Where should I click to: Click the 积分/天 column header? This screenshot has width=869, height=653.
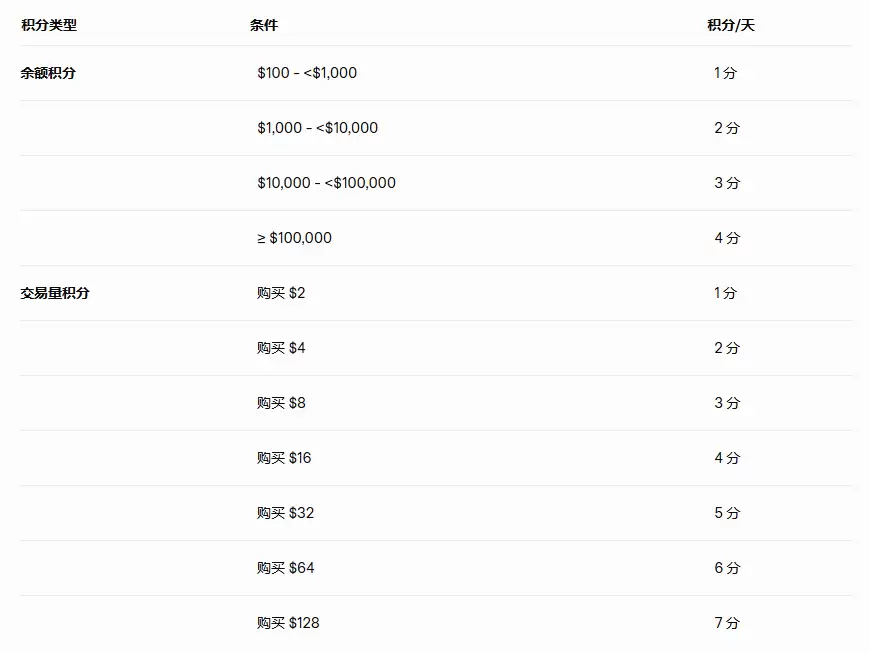click(x=731, y=25)
